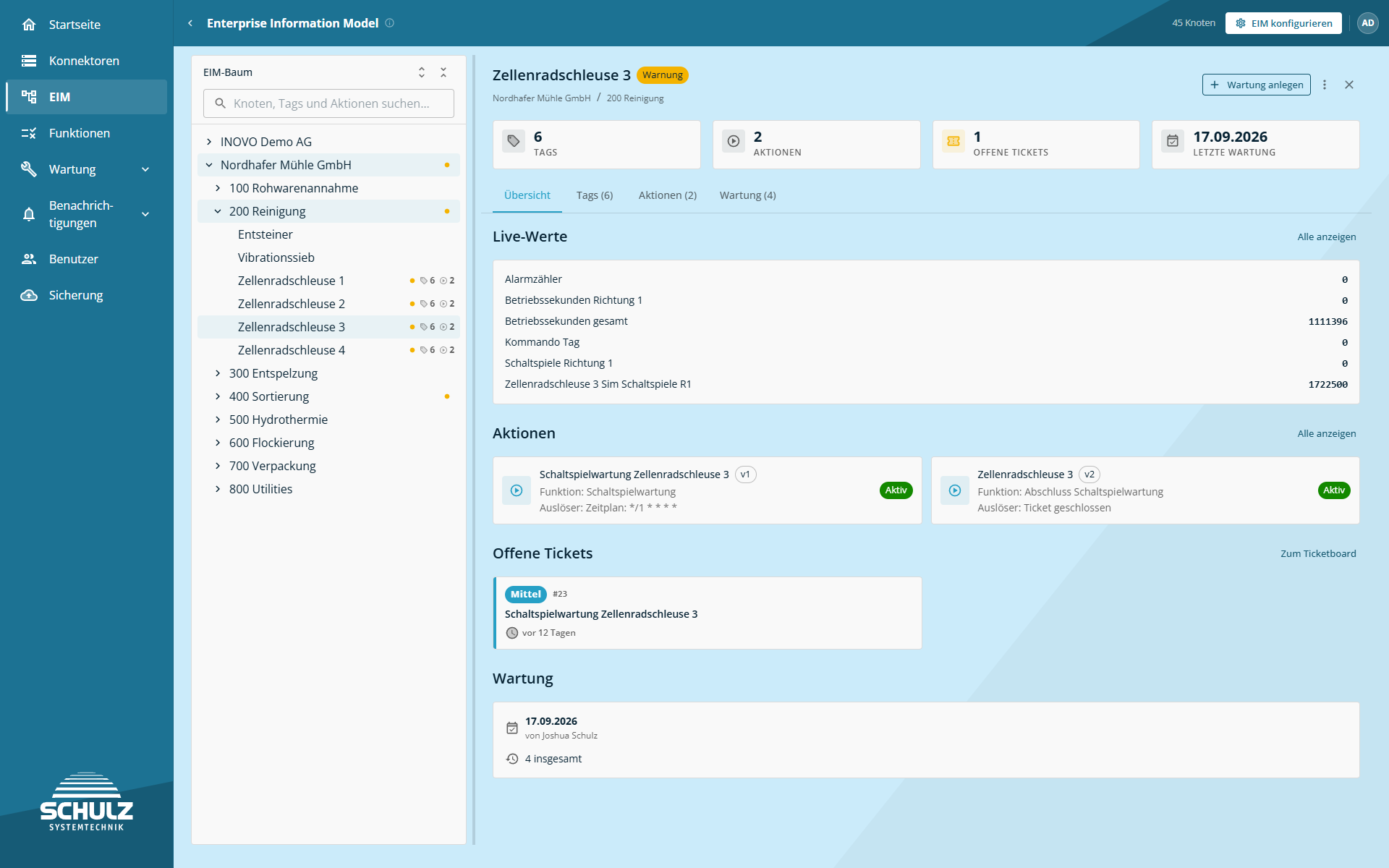
Task: Open Funktionen sidebar icon
Action: (x=29, y=133)
